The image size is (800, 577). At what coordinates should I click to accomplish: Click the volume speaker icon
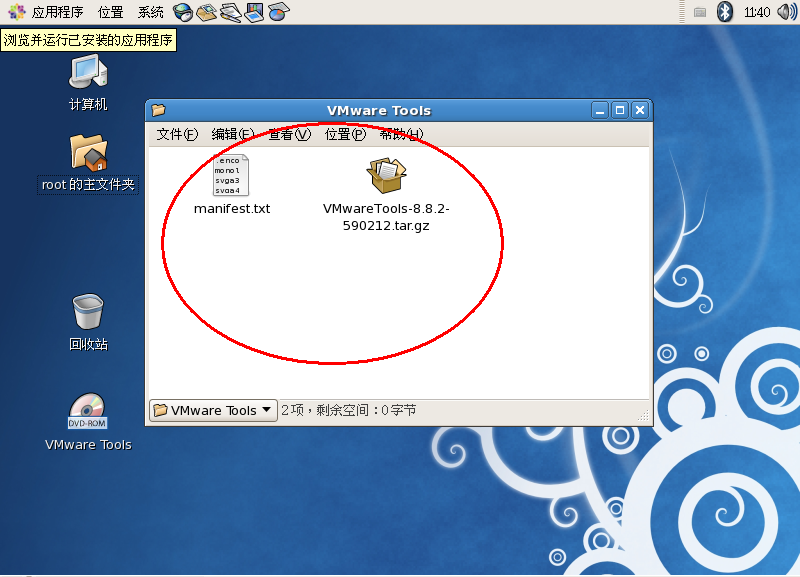point(787,12)
